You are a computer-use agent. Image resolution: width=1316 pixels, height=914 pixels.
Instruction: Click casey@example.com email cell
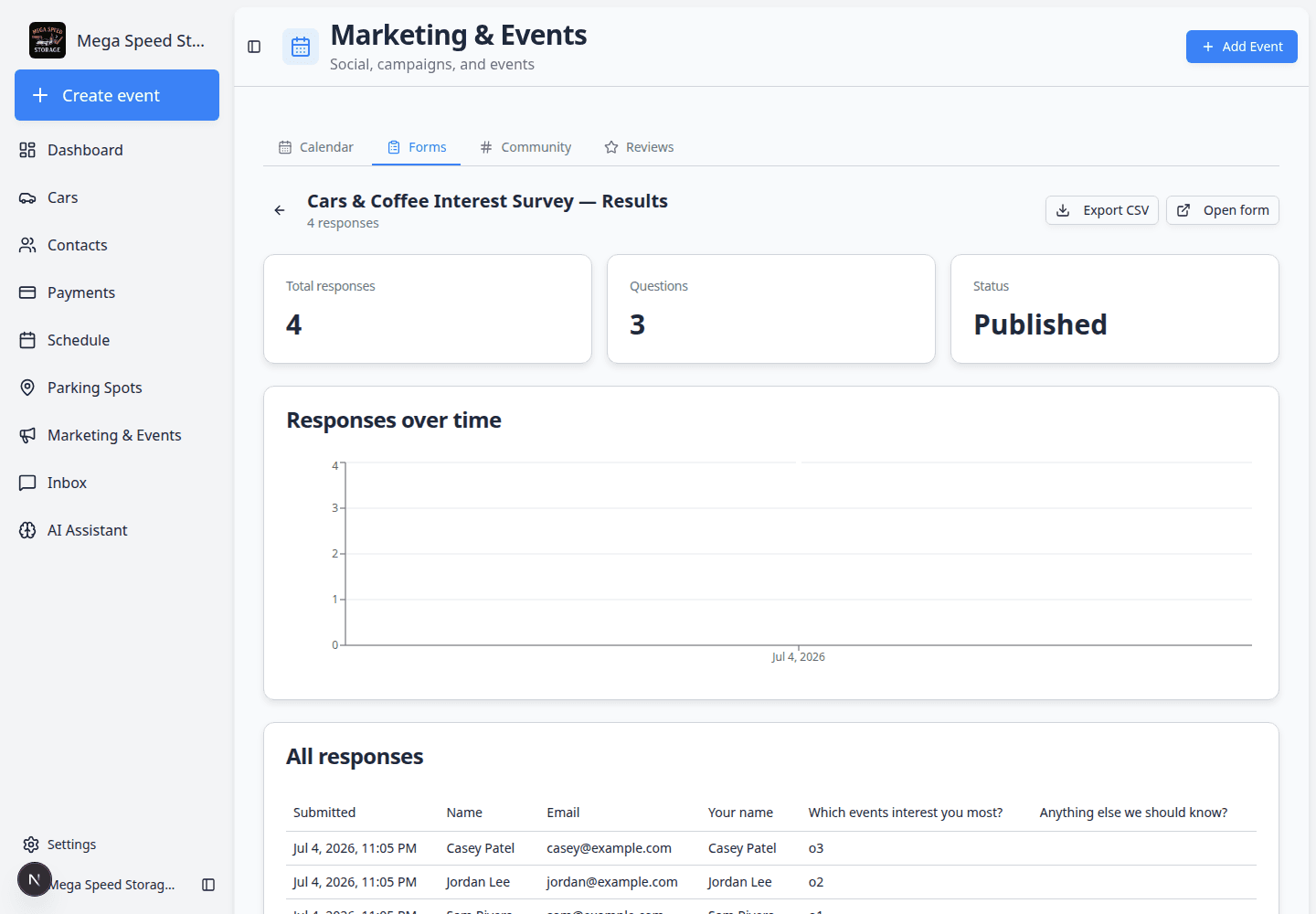click(x=609, y=848)
